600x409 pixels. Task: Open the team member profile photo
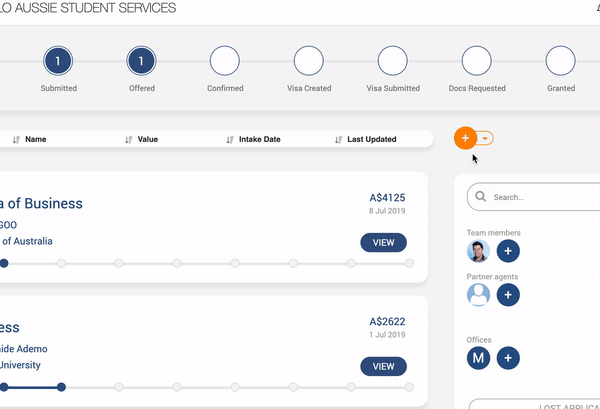coord(479,251)
